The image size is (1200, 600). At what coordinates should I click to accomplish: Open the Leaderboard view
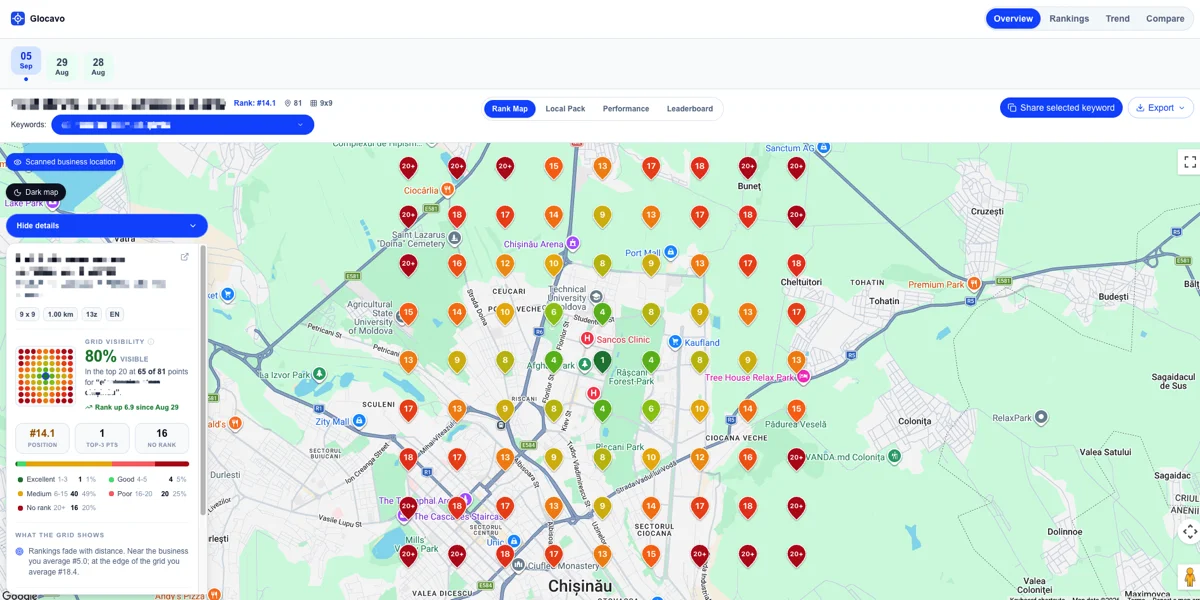[x=690, y=109]
